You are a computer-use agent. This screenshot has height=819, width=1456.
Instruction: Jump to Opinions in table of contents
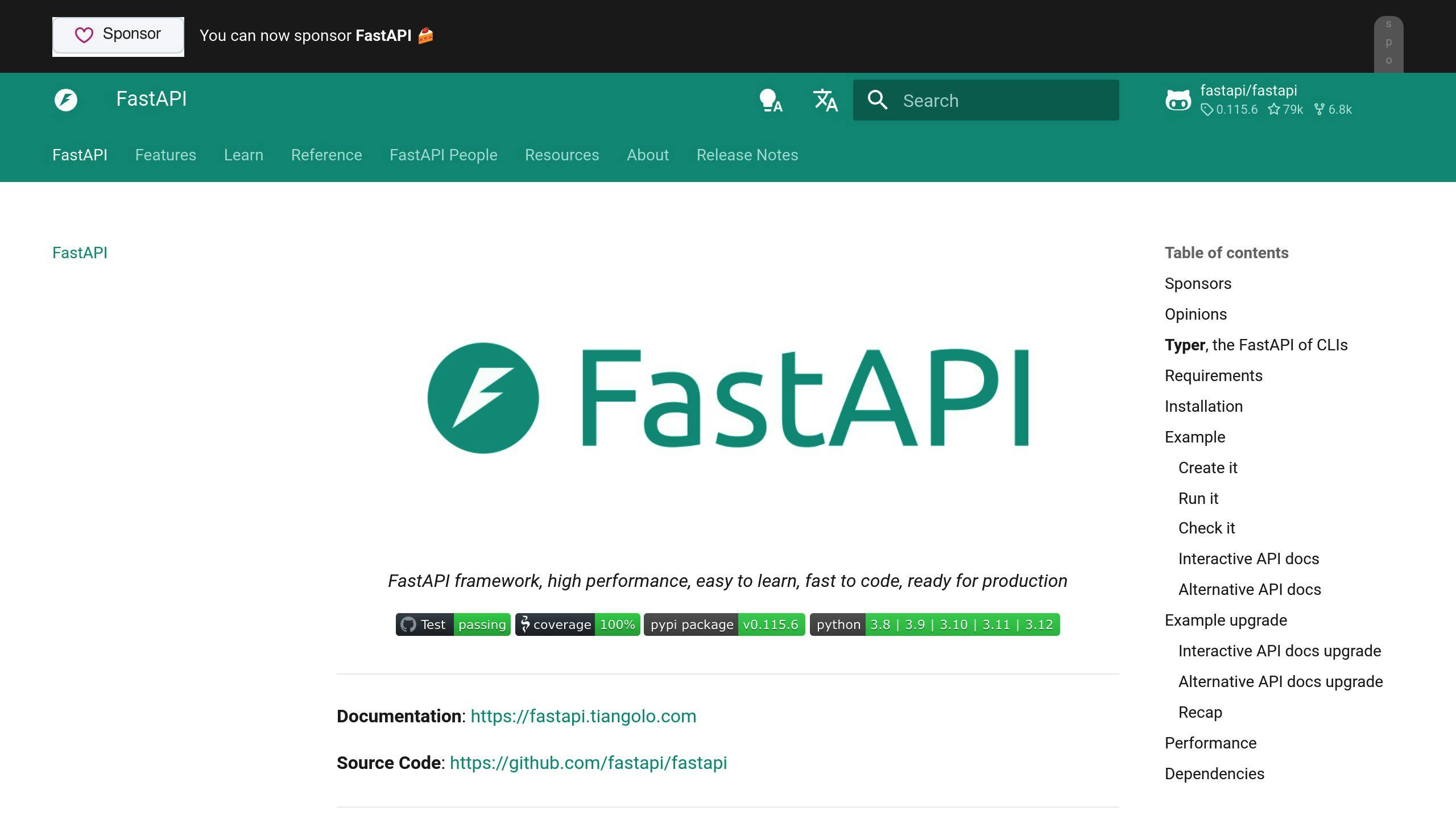pos(1196,314)
